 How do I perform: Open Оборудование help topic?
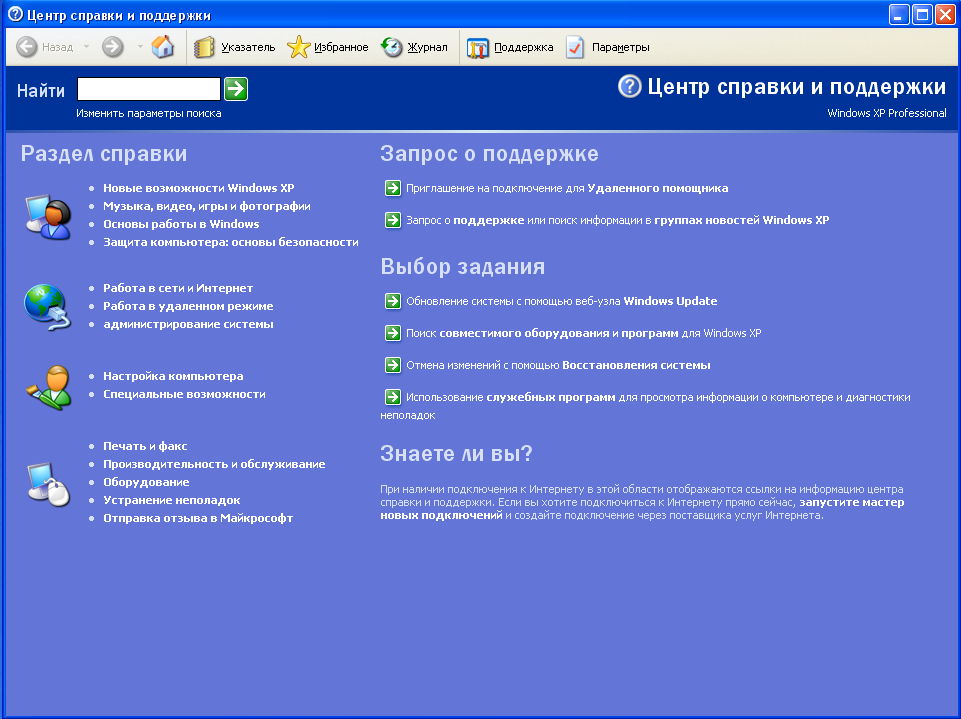point(146,482)
